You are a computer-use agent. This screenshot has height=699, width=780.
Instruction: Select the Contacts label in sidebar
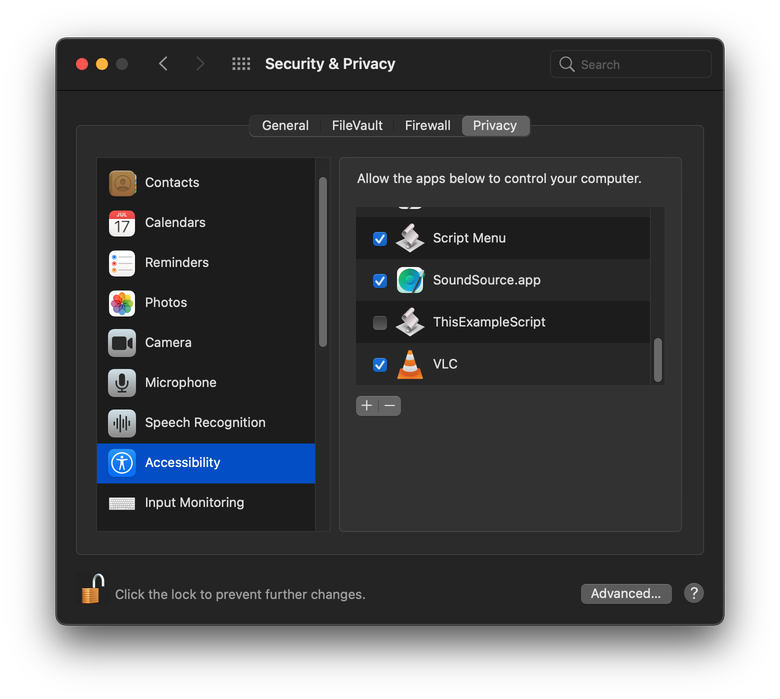tap(172, 183)
